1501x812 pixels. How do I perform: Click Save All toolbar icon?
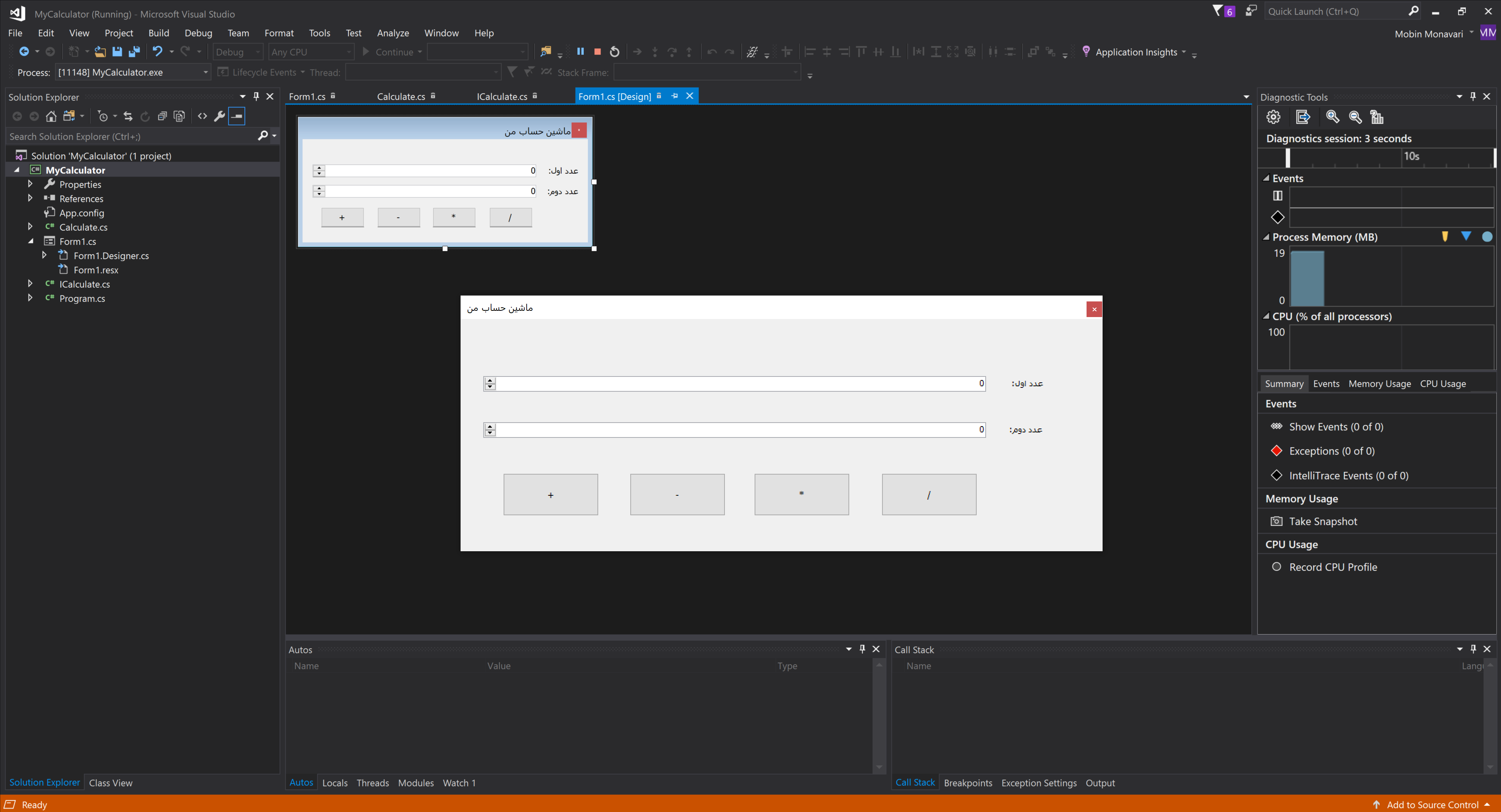[x=134, y=52]
